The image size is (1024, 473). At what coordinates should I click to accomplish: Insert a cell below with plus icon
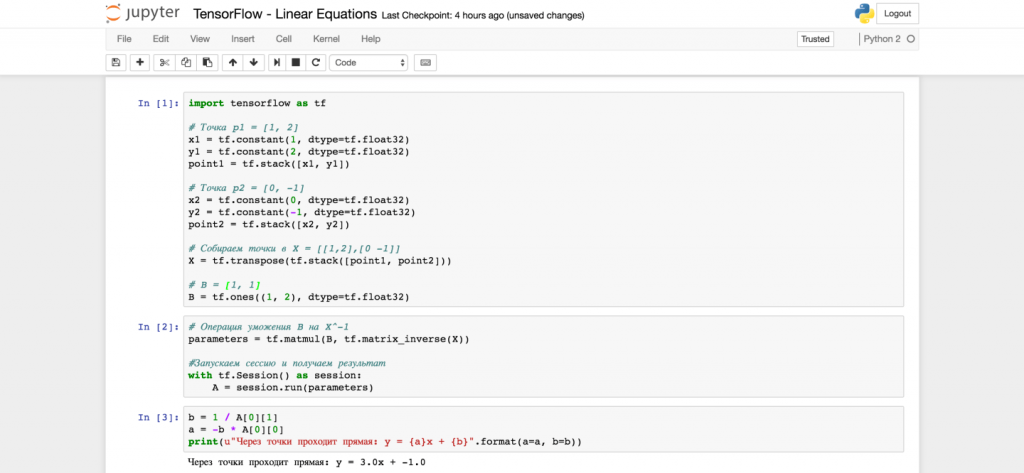point(140,62)
